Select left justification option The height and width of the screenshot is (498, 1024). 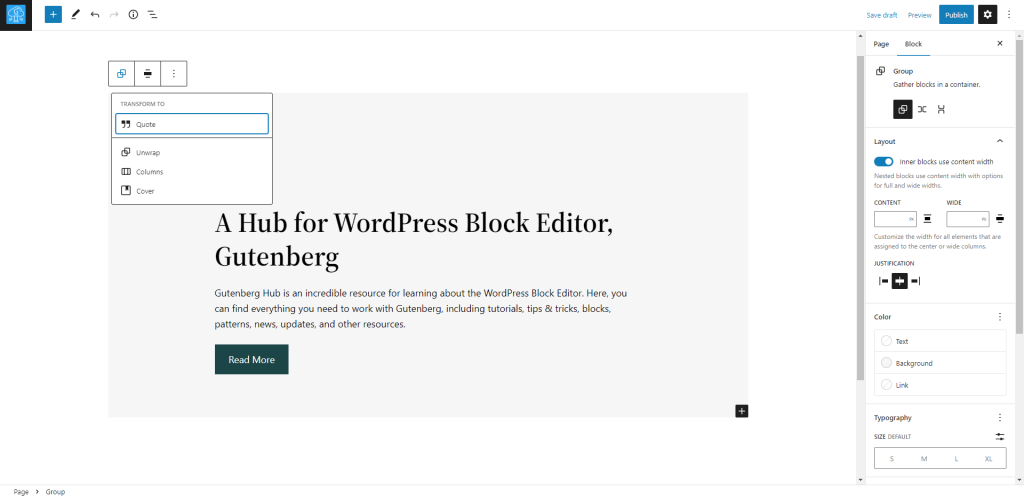(x=883, y=281)
